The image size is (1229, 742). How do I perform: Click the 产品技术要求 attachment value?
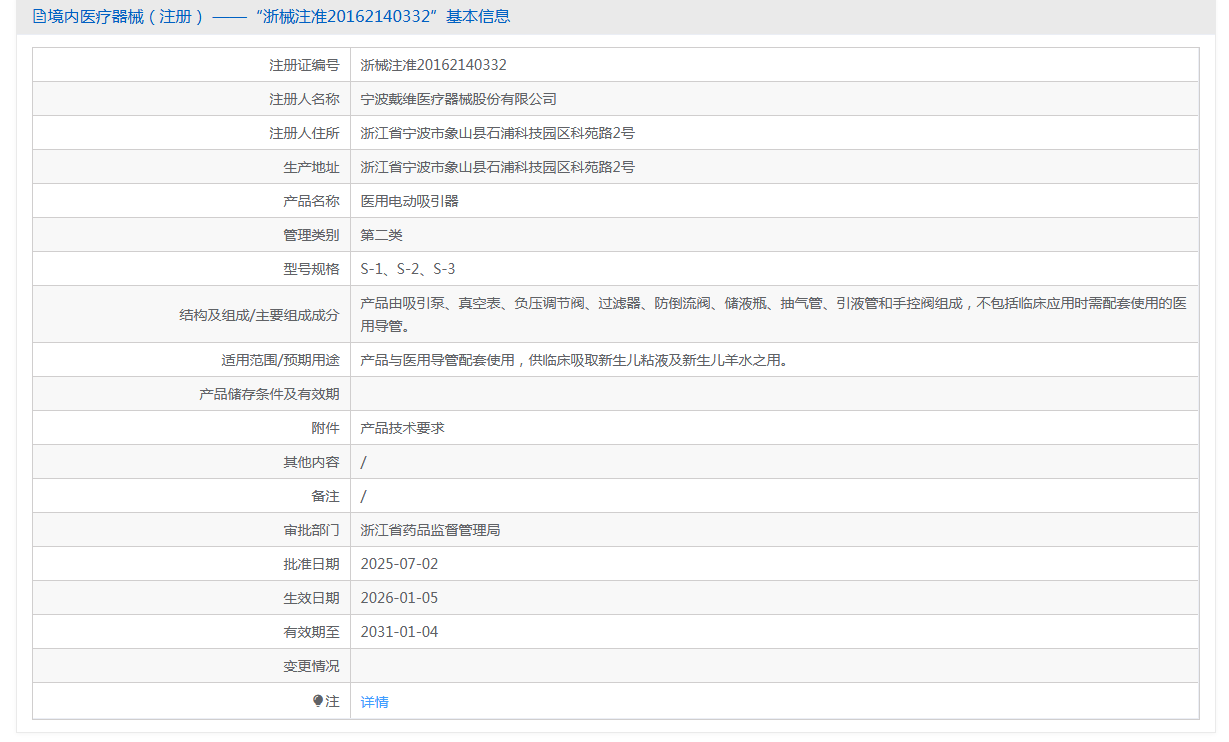[403, 428]
